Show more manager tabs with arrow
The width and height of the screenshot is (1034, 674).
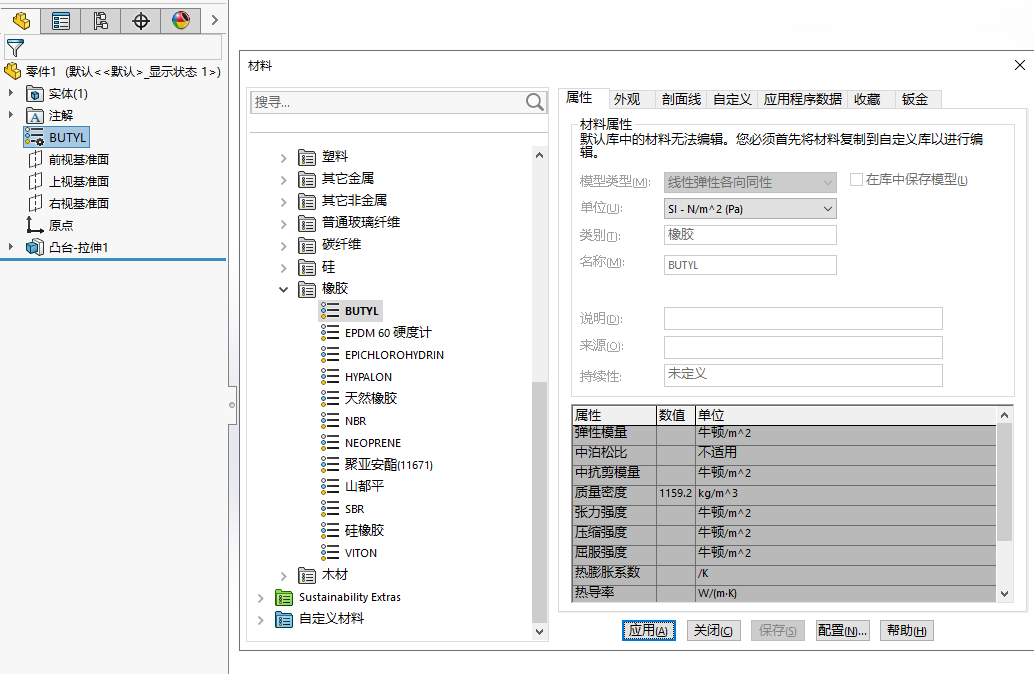click(x=214, y=20)
